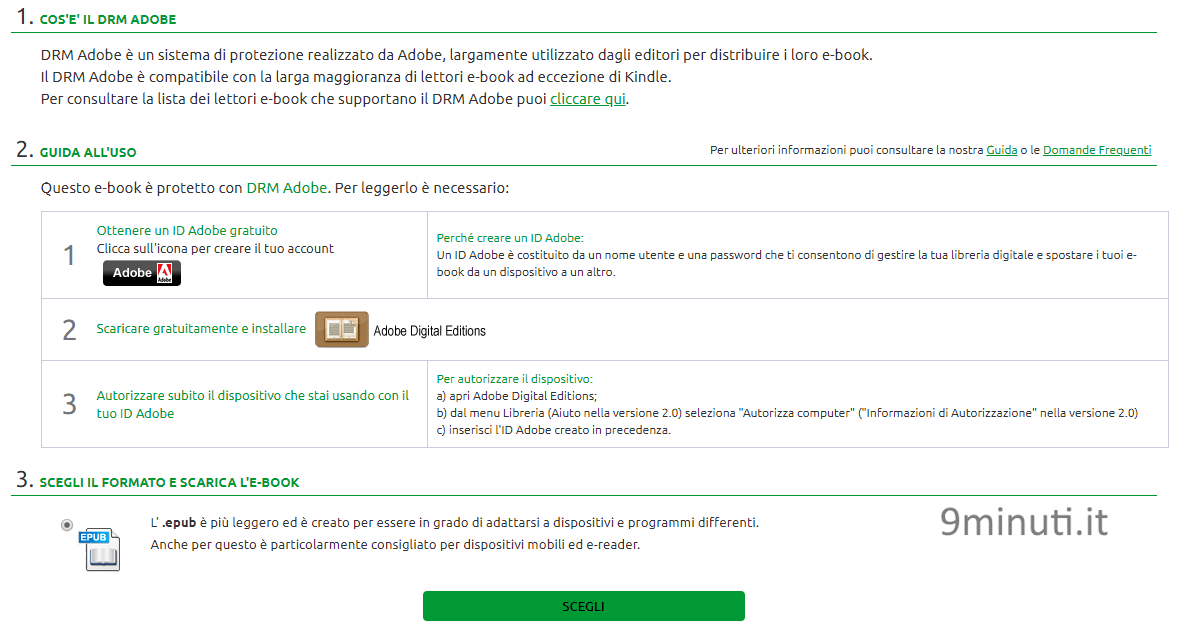The width and height of the screenshot is (1188, 632).
Task: Click 'Perché creare un ID Adobe' heading
Action: click(510, 238)
